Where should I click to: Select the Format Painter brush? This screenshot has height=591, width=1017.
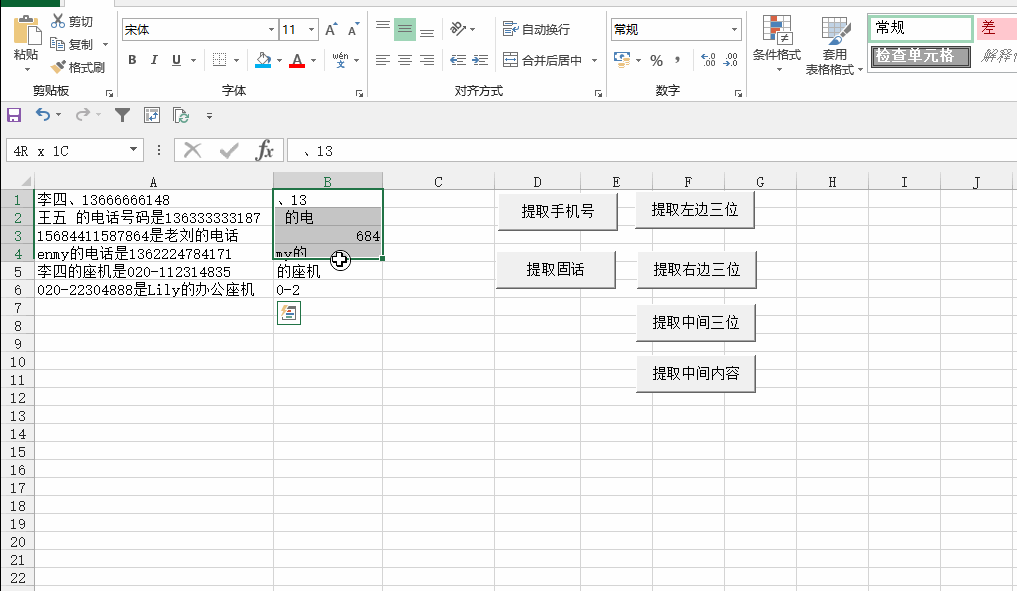click(58, 67)
